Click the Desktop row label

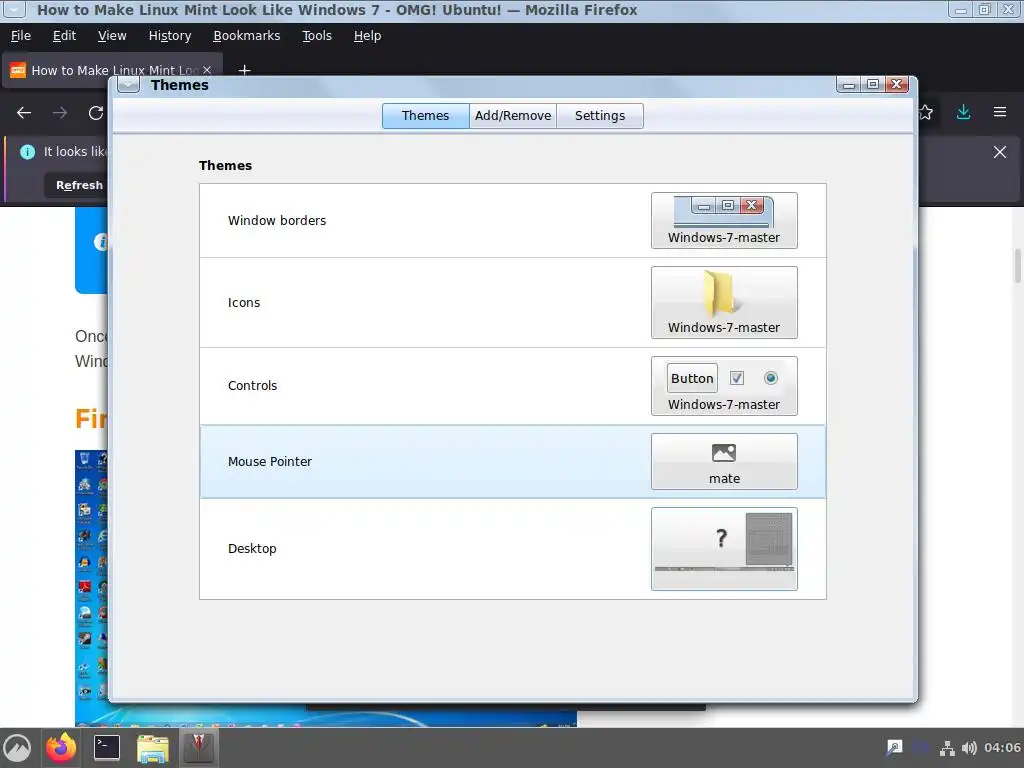[x=252, y=549]
